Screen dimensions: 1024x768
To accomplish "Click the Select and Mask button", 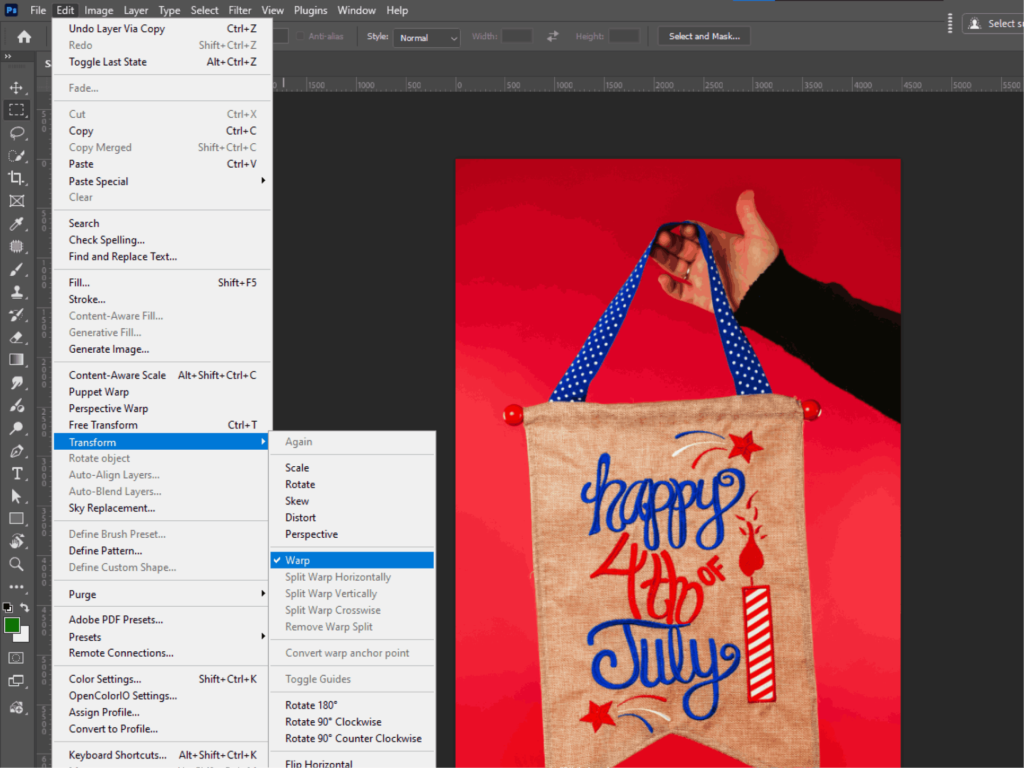I will point(704,37).
